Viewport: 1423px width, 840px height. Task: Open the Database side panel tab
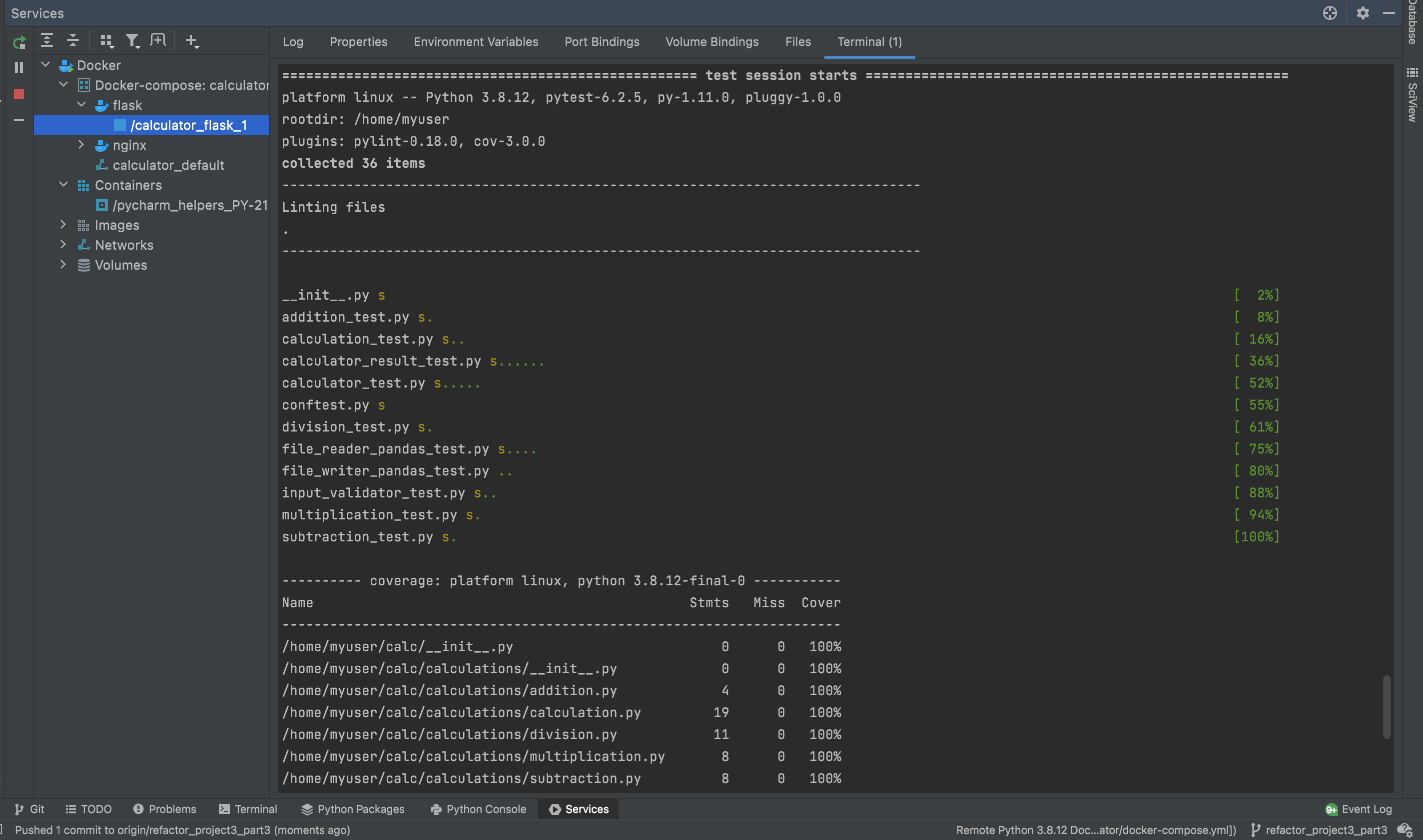[1412, 21]
